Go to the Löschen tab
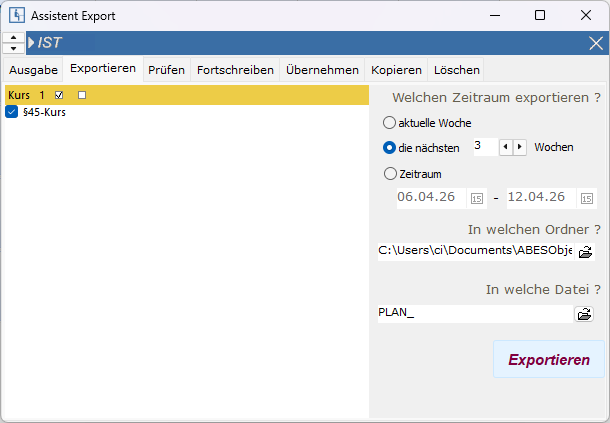610x423 pixels. [456, 70]
